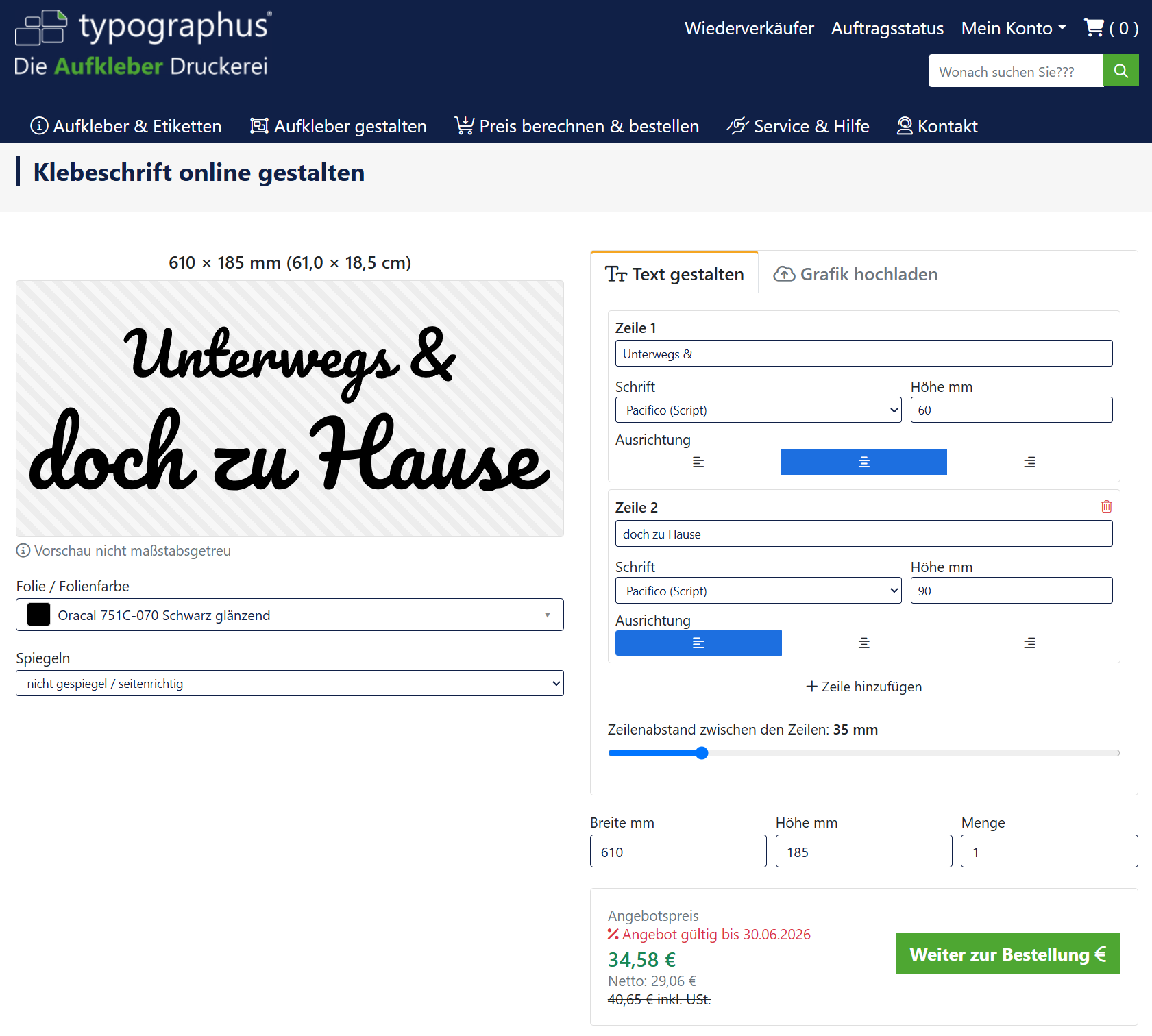Image resolution: width=1152 pixels, height=1036 pixels.
Task: Align Zeile 1 text centered
Action: tap(863, 462)
